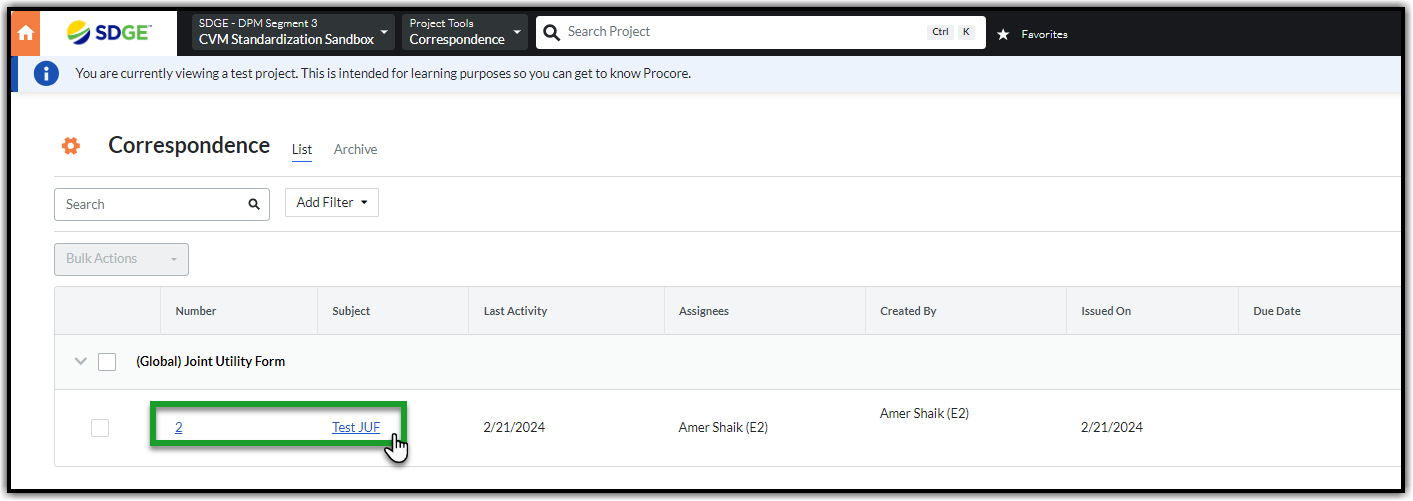Open the Project Tools Correspondence dropdown
The image size is (1413, 501).
click(x=466, y=32)
